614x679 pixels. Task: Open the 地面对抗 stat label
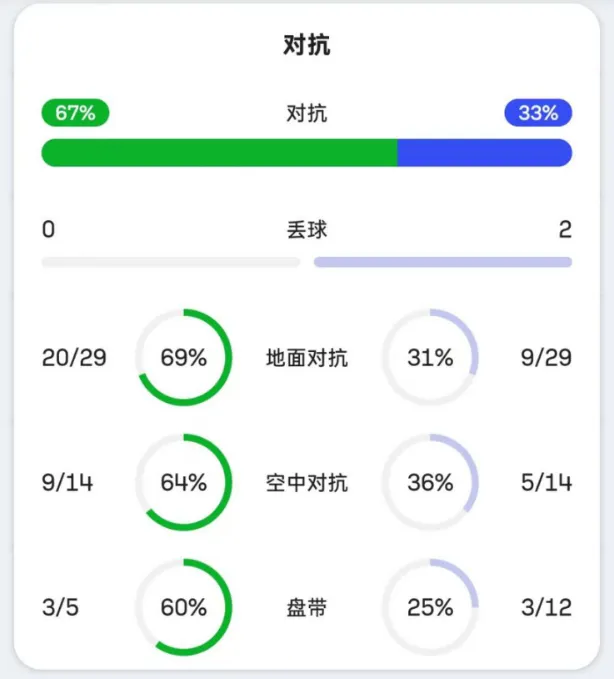pos(307,358)
